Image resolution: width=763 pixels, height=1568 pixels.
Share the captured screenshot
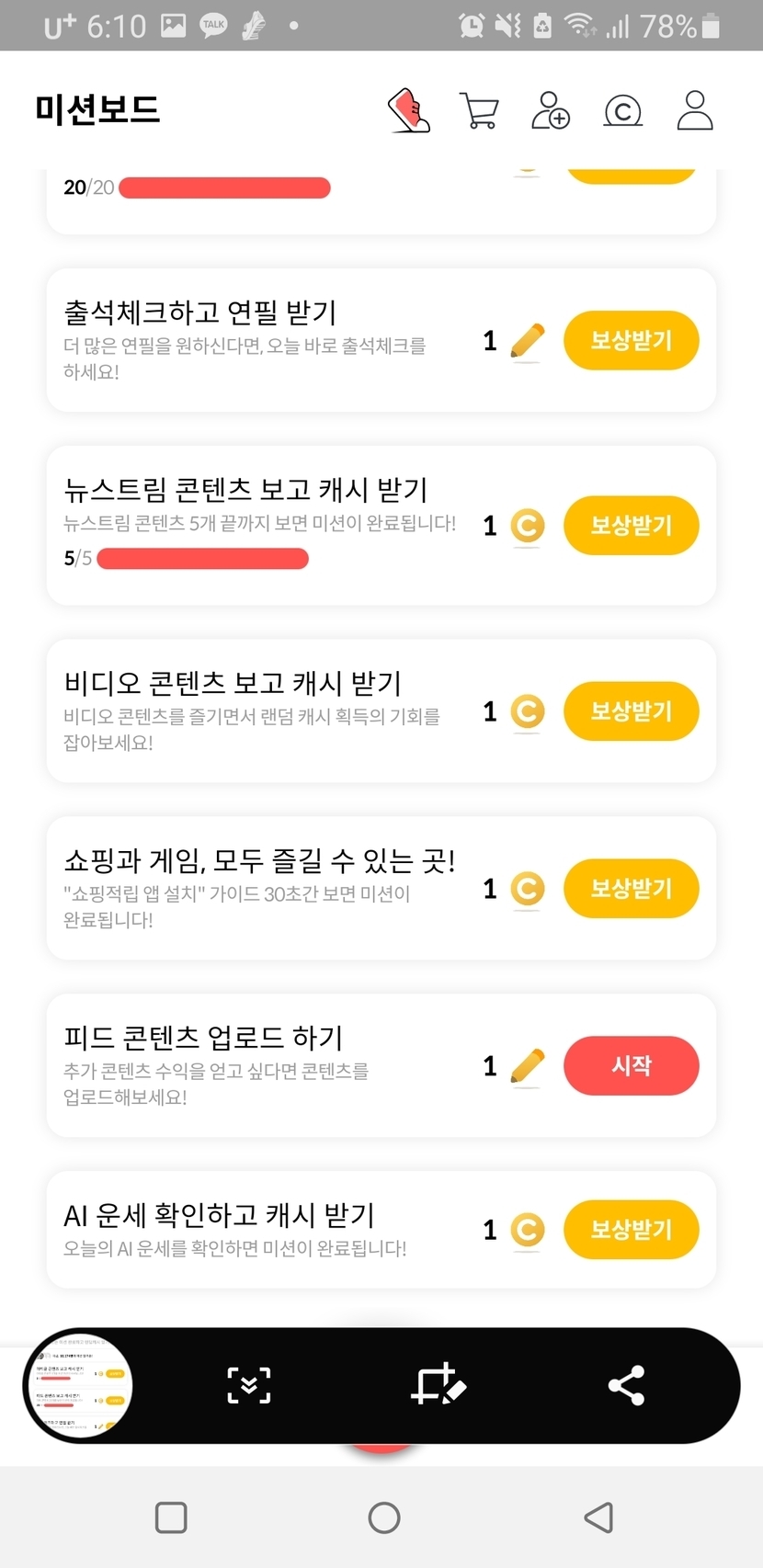click(626, 1385)
